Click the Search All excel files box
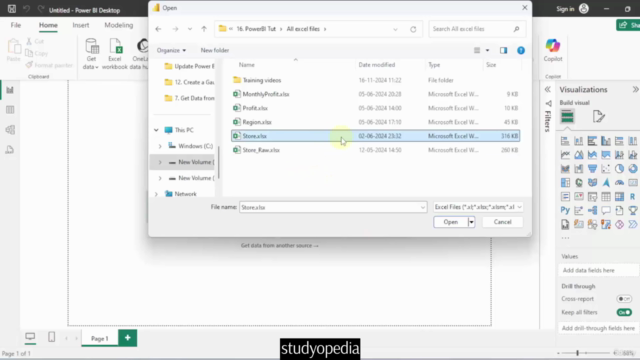 tap(477, 29)
